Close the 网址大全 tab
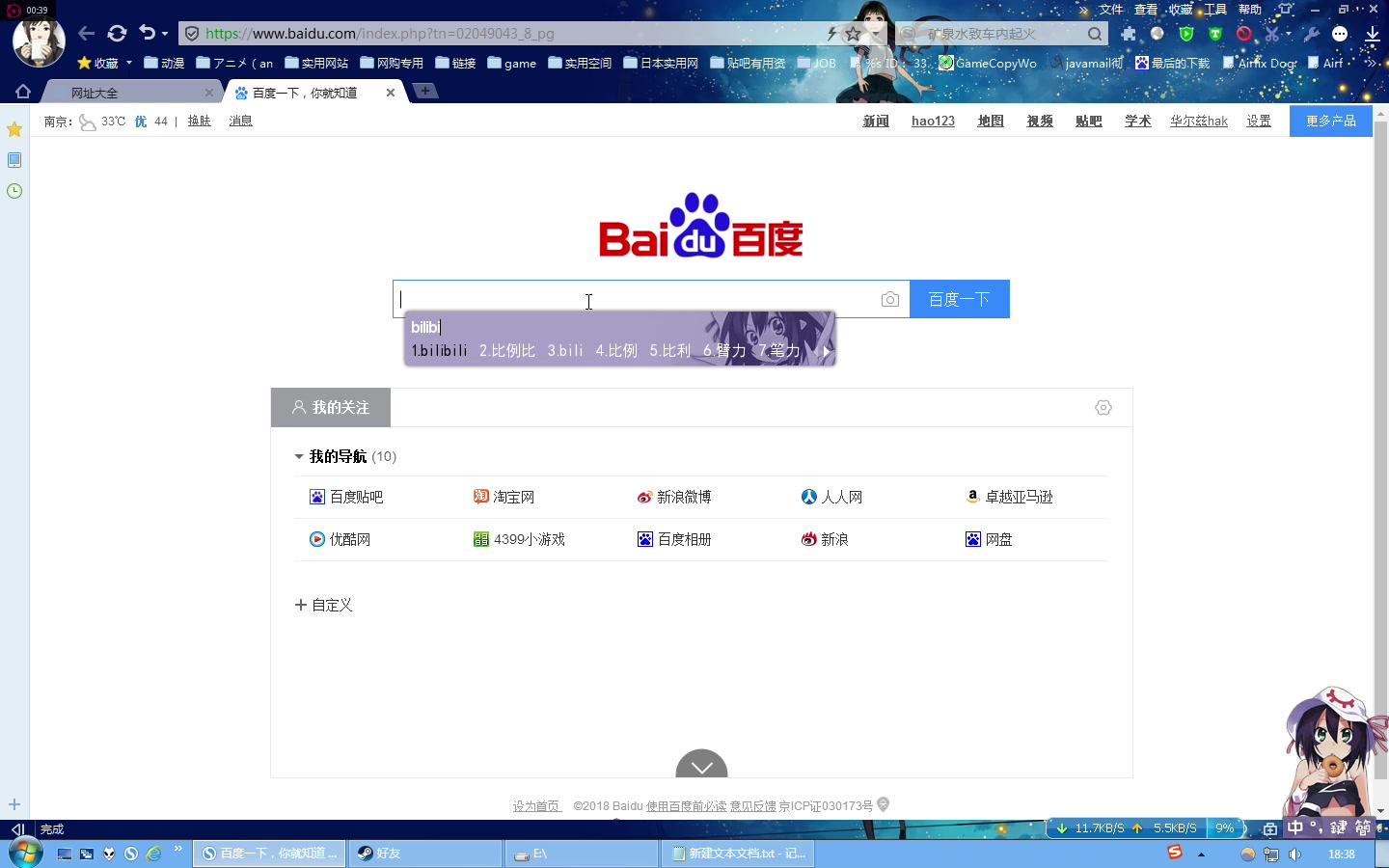Screen dimensions: 1389x868 (208, 93)
